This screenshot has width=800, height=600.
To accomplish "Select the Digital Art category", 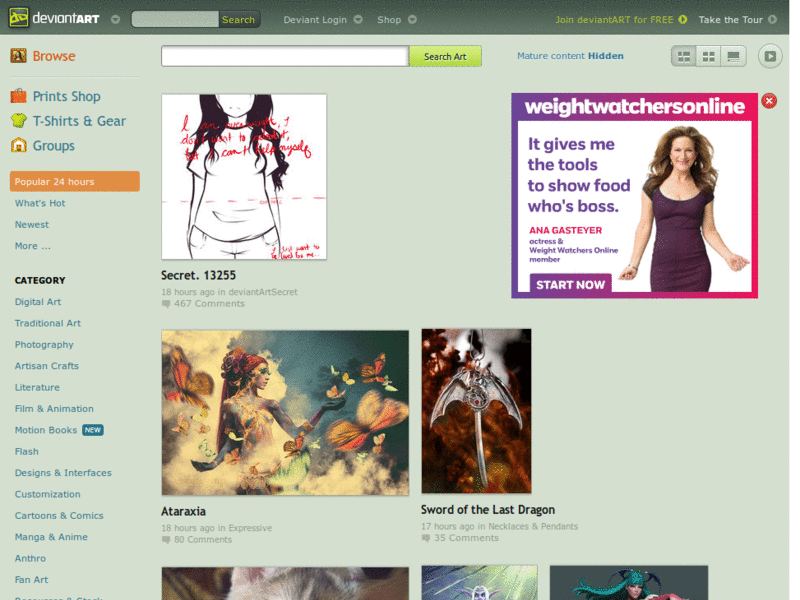I will click(38, 302).
